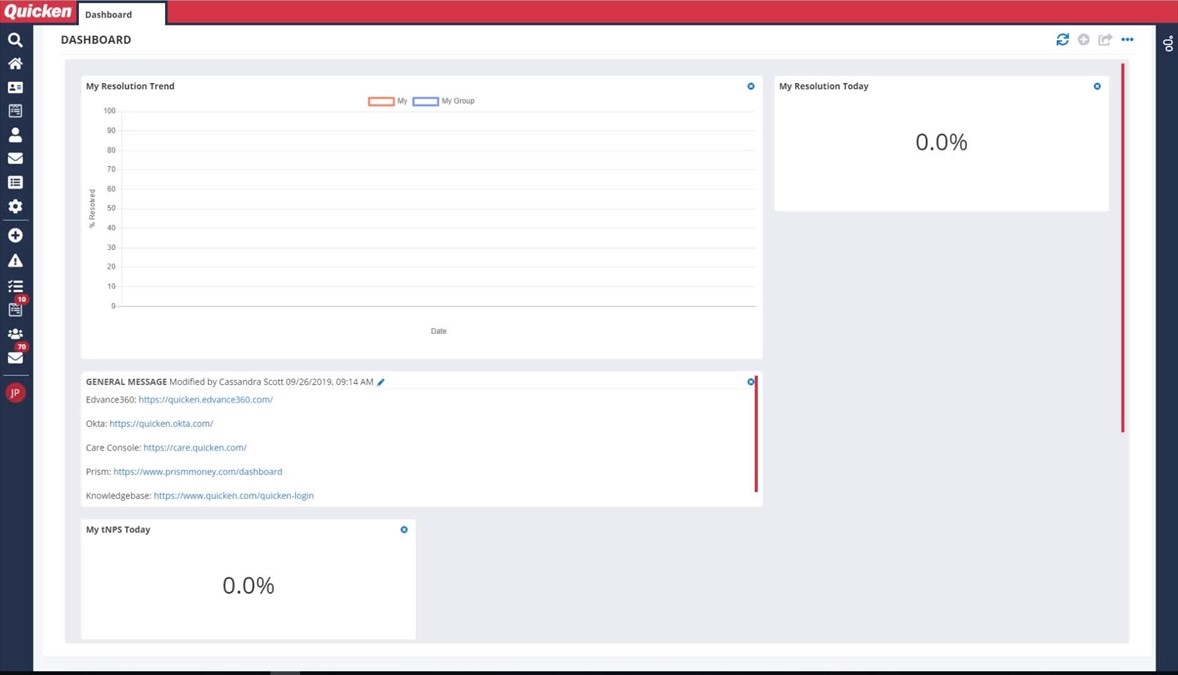The height and width of the screenshot is (675, 1178).
Task: Click the contact card icon in sidebar
Action: coord(15,88)
